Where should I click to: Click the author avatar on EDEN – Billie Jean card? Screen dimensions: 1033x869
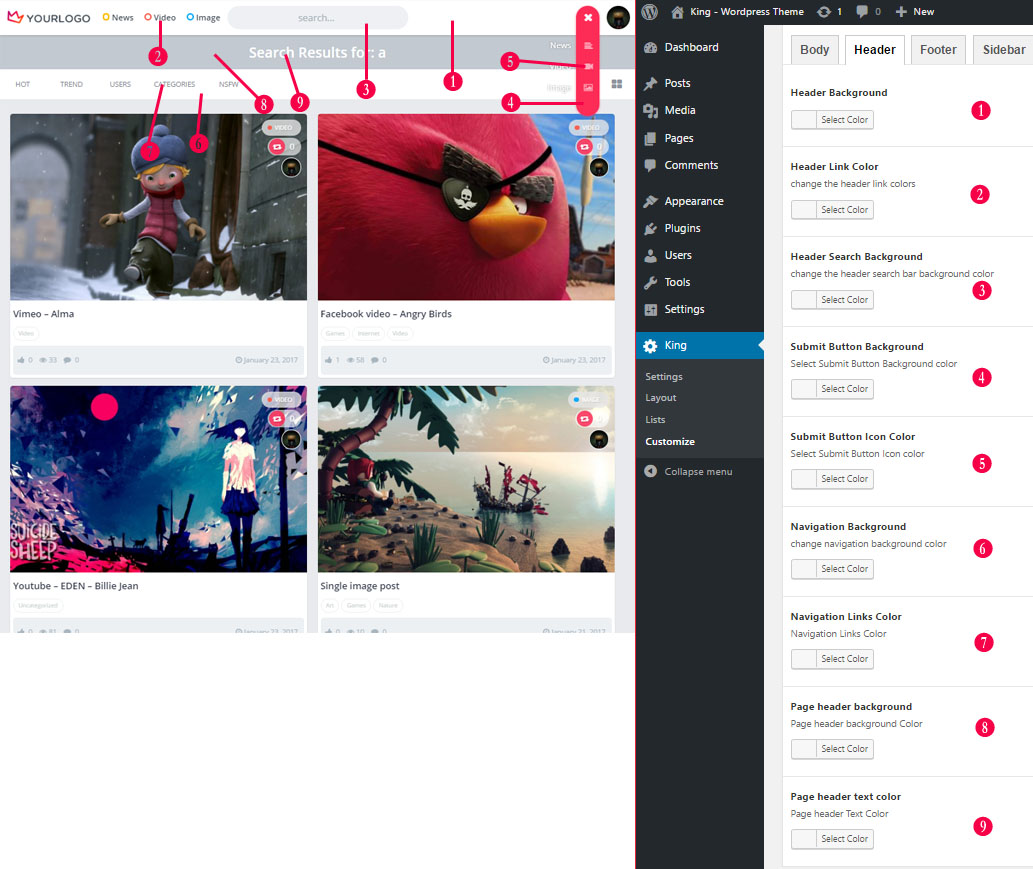(x=291, y=439)
